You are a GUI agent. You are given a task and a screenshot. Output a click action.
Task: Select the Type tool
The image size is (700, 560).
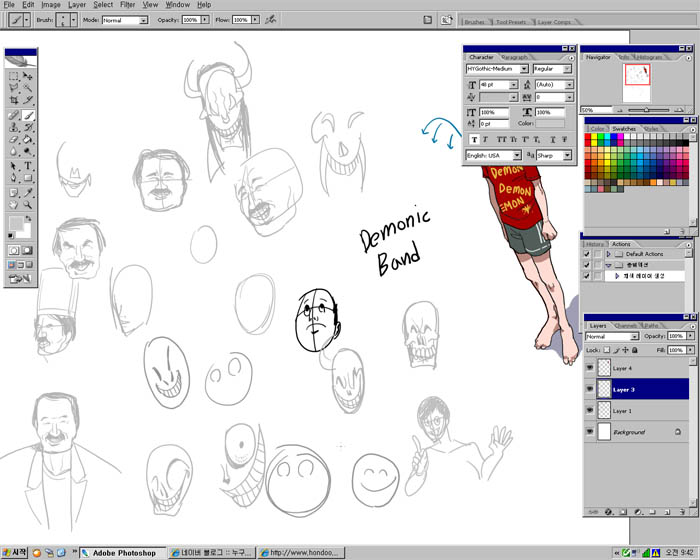pos(28,166)
